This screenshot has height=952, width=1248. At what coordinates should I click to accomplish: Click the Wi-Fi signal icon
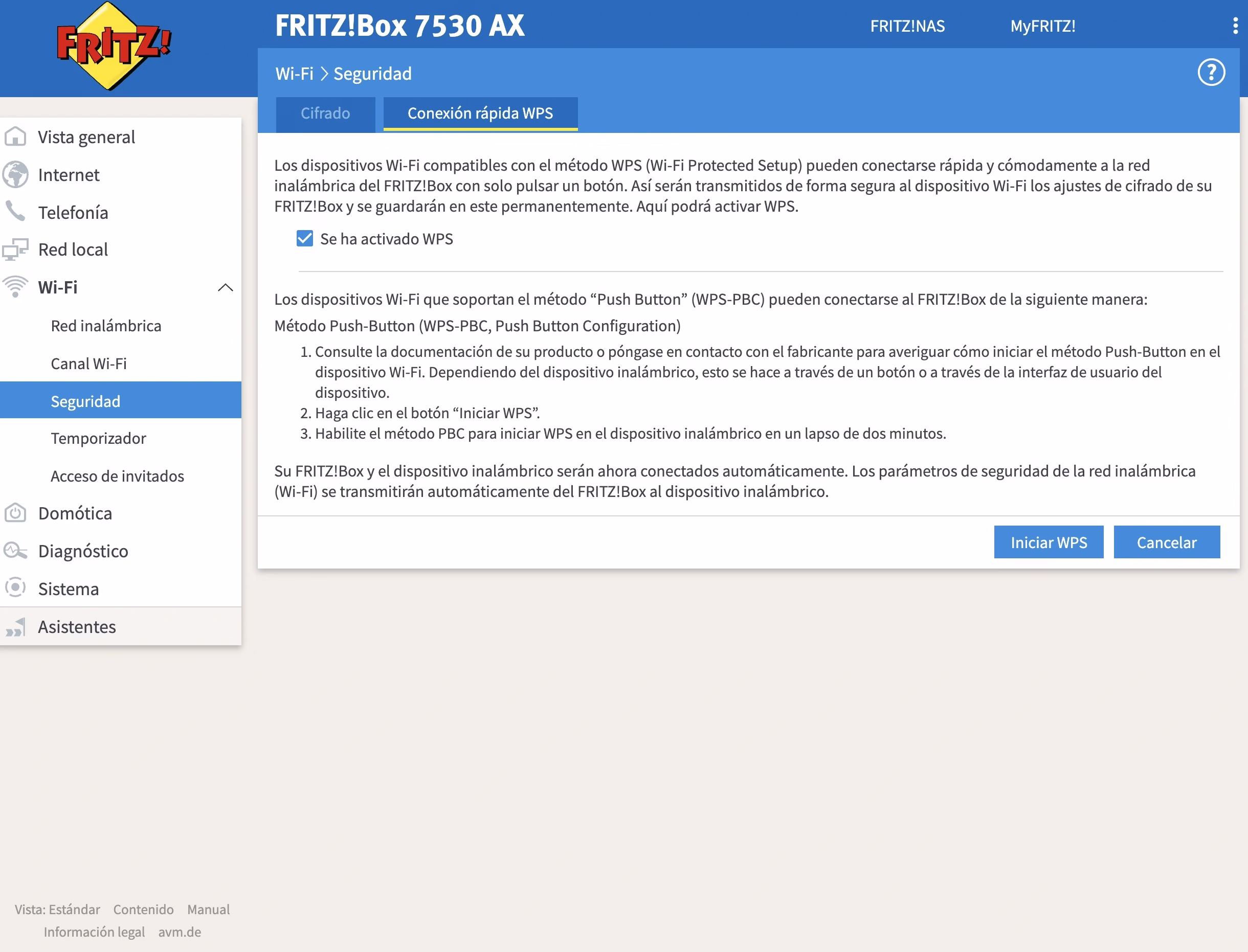click(x=15, y=287)
